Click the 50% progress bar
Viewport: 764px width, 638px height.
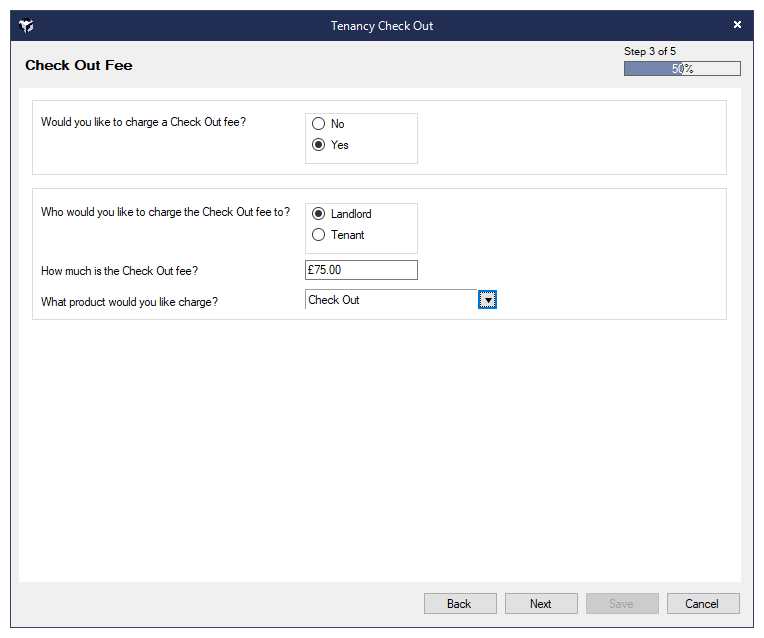[x=682, y=69]
